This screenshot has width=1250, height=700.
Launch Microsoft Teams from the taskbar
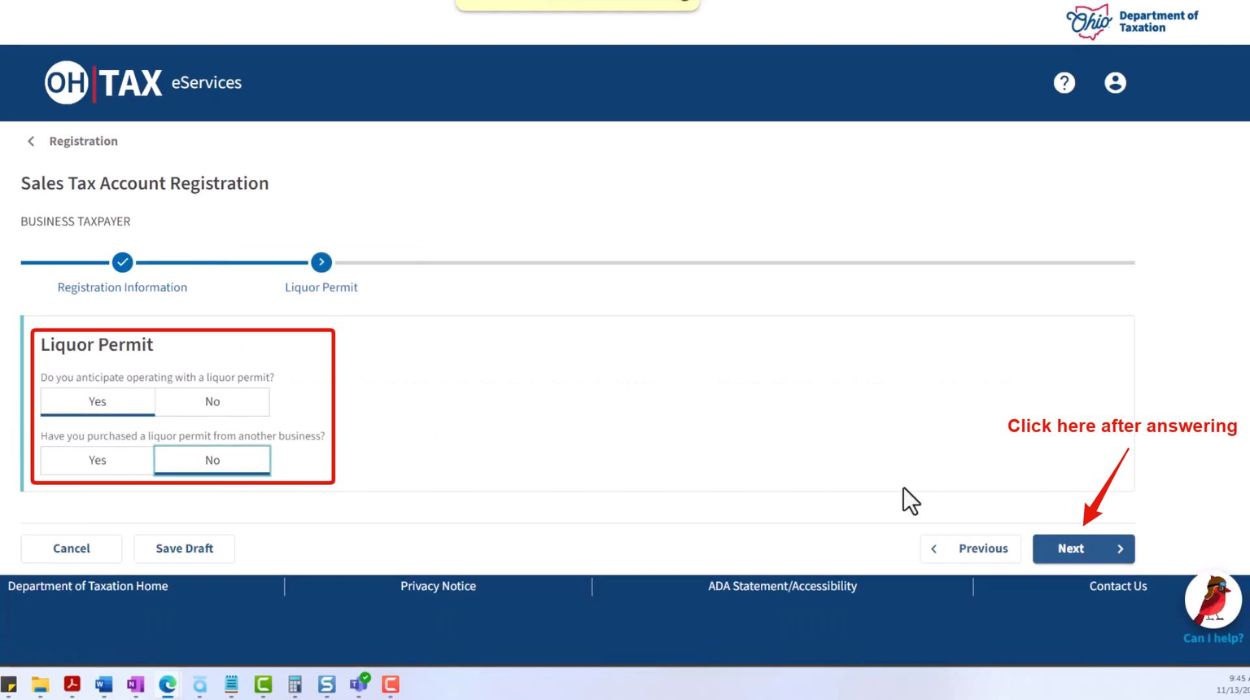point(358,685)
